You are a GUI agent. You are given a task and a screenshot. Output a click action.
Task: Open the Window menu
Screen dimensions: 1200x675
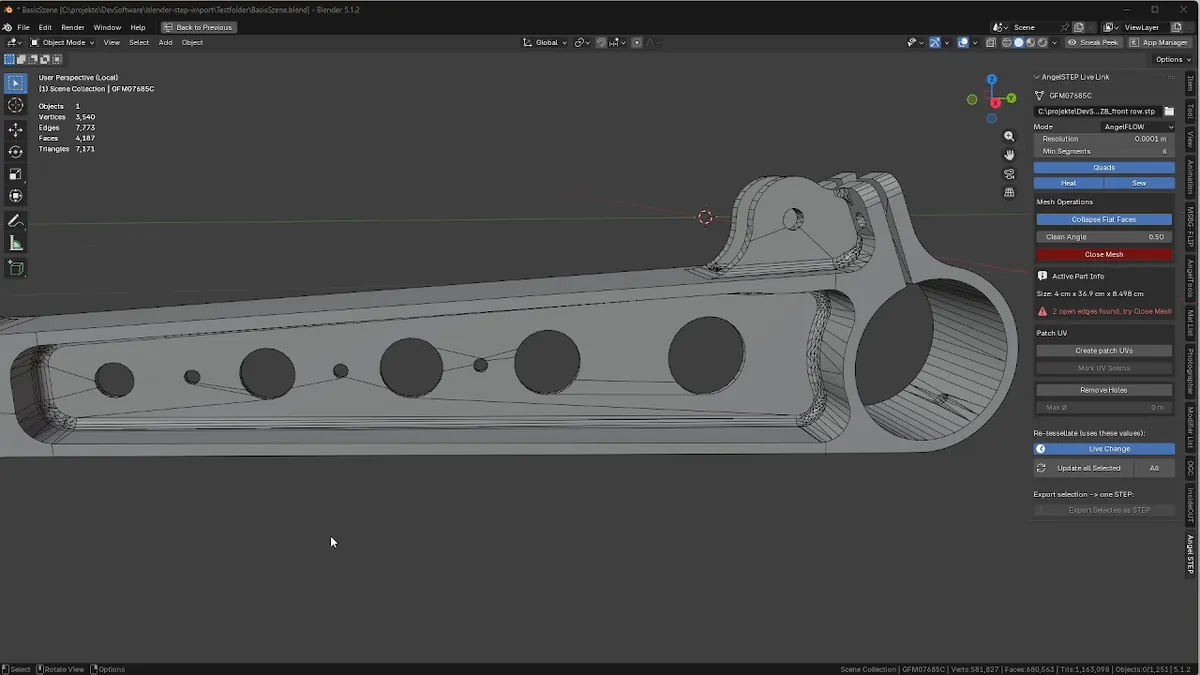(x=107, y=27)
